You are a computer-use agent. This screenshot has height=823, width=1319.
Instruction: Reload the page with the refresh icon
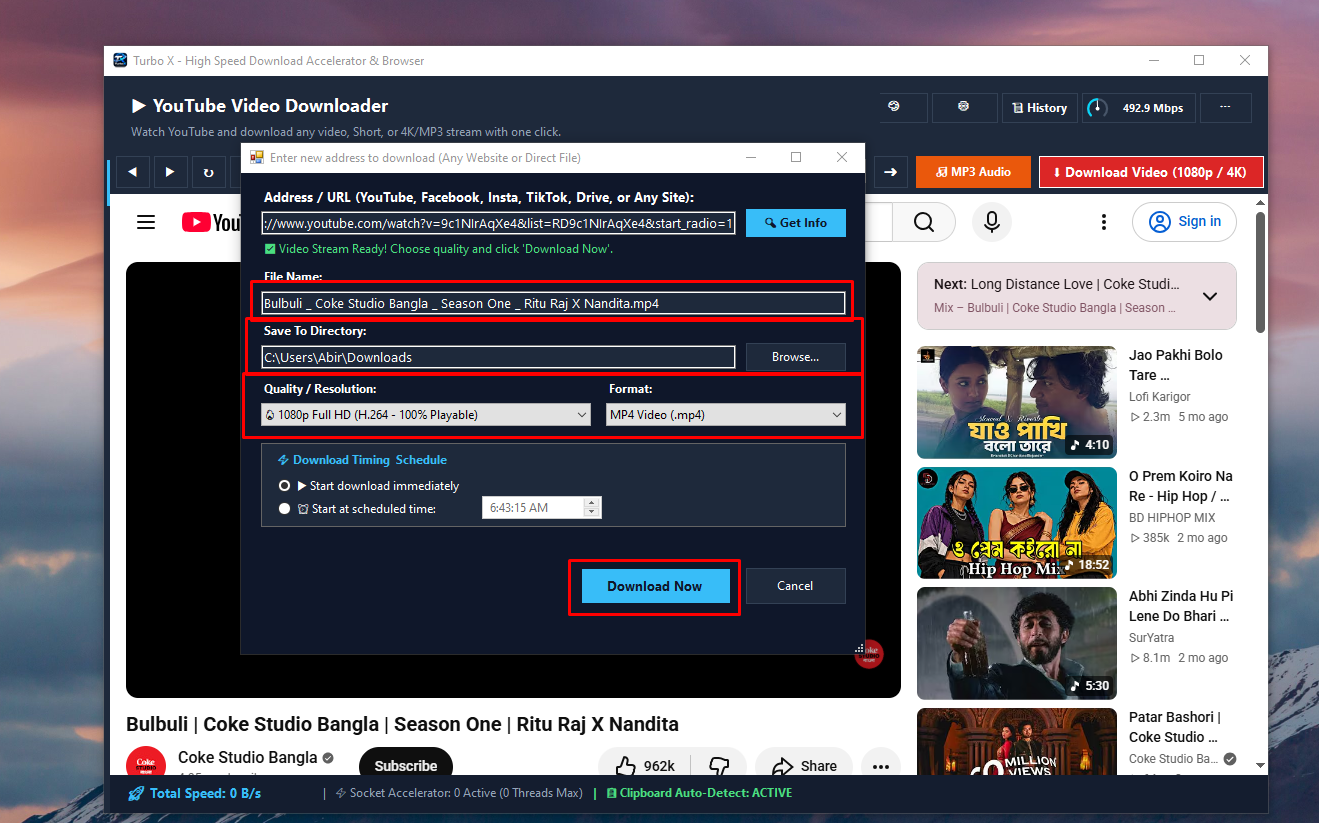[208, 172]
